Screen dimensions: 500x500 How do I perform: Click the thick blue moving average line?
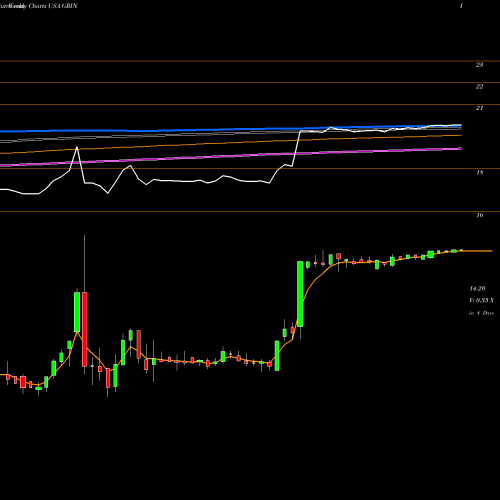pyautogui.click(x=231, y=129)
